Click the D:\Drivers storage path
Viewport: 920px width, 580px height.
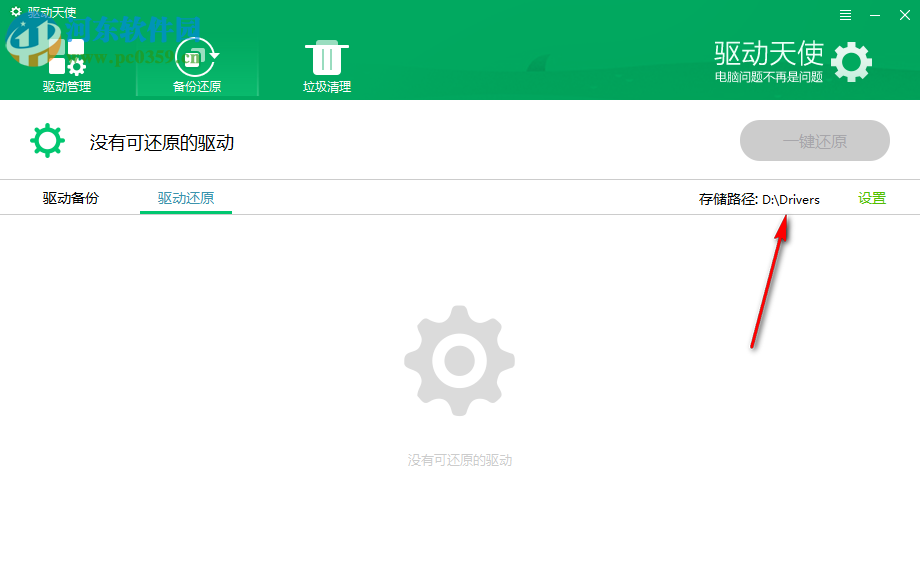(x=793, y=199)
